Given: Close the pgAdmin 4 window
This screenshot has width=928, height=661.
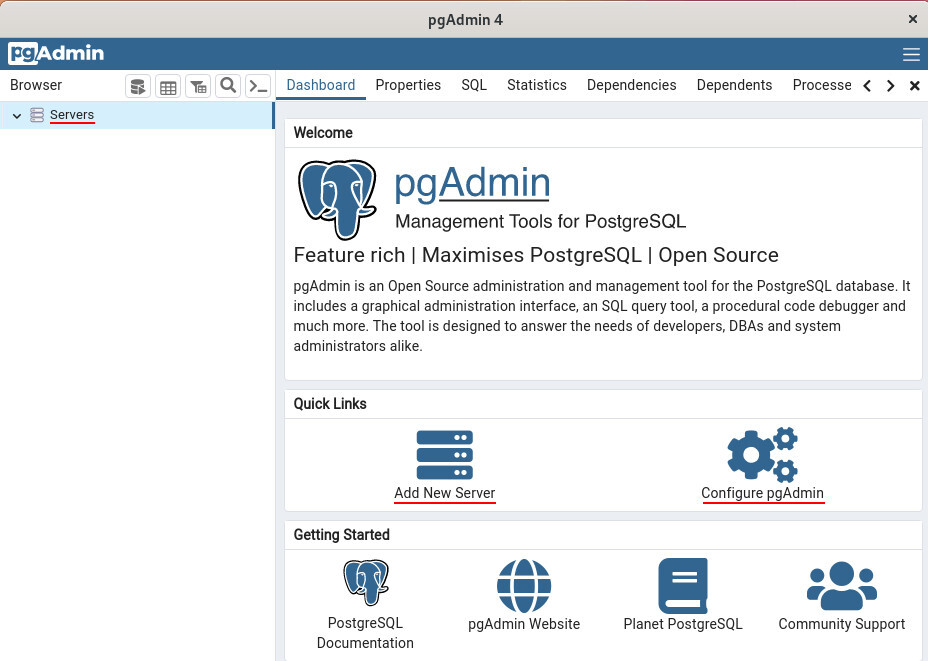Looking at the screenshot, I should [913, 20].
